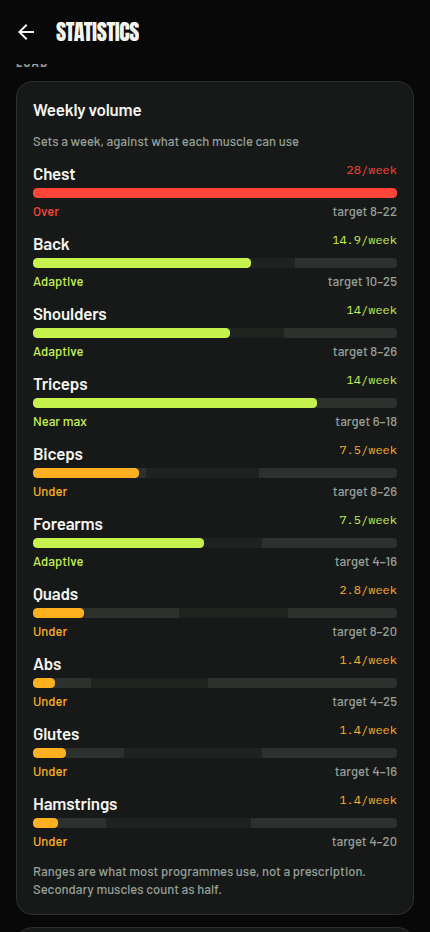Go back using the arrow icon
This screenshot has width=430, height=932.
[26, 32]
